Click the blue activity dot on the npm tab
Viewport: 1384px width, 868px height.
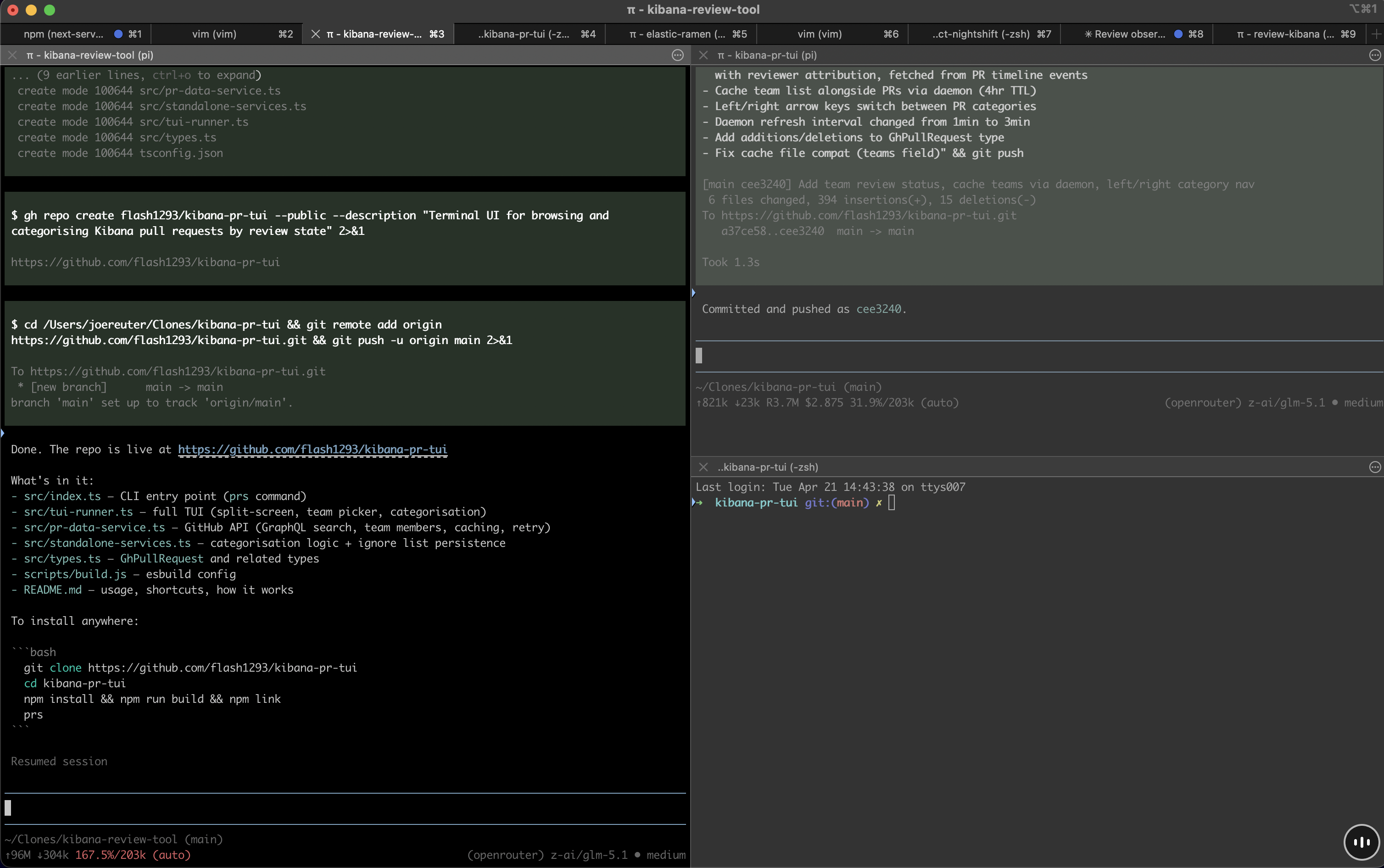coord(120,34)
